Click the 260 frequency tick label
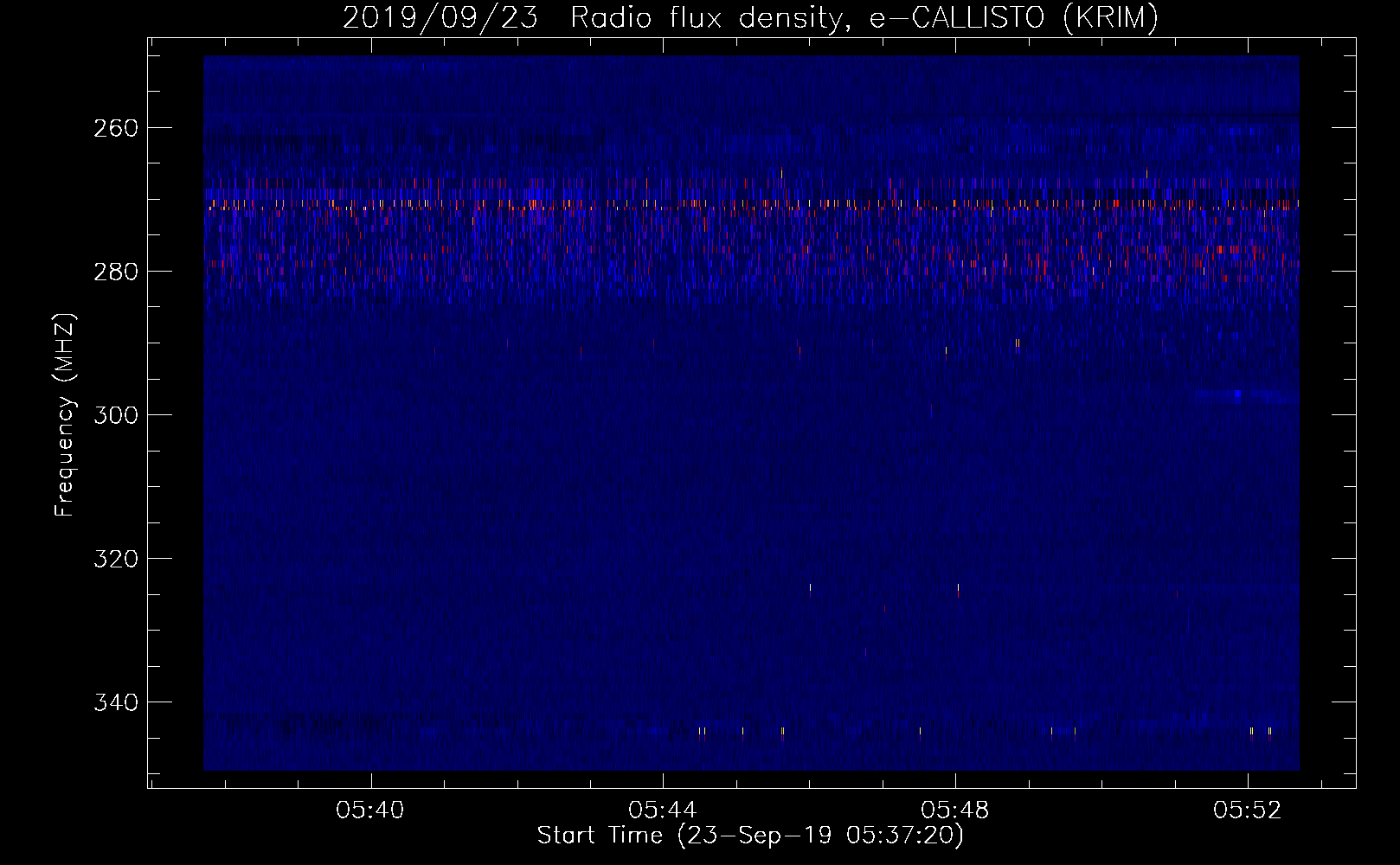Screen dimensions: 1400x865 tap(115, 128)
